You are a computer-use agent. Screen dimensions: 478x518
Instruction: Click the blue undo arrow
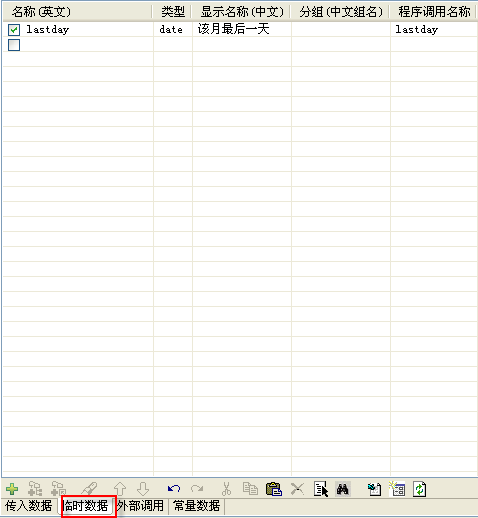pyautogui.click(x=174, y=489)
